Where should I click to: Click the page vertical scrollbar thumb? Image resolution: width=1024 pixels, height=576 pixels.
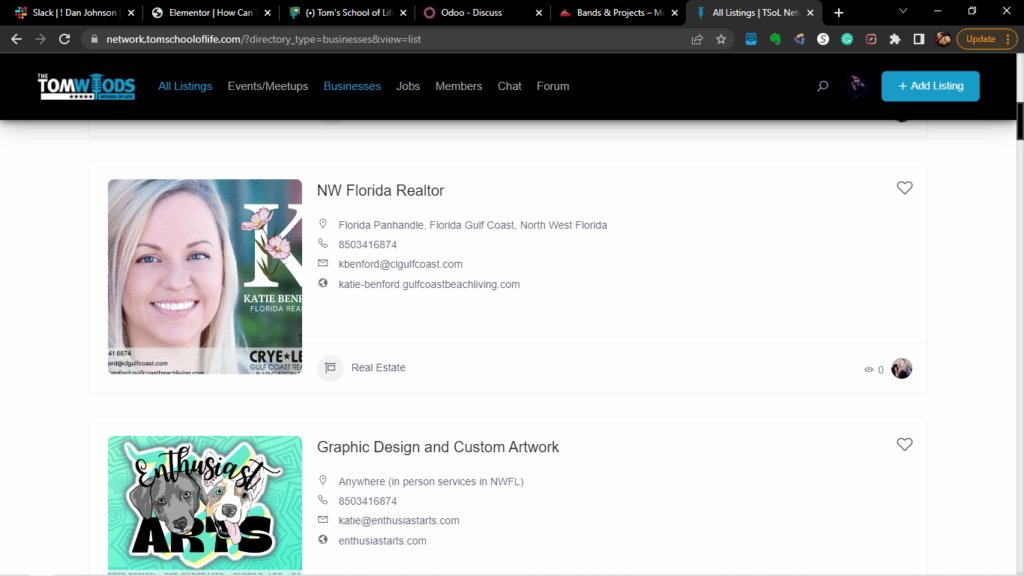pos(1019,121)
